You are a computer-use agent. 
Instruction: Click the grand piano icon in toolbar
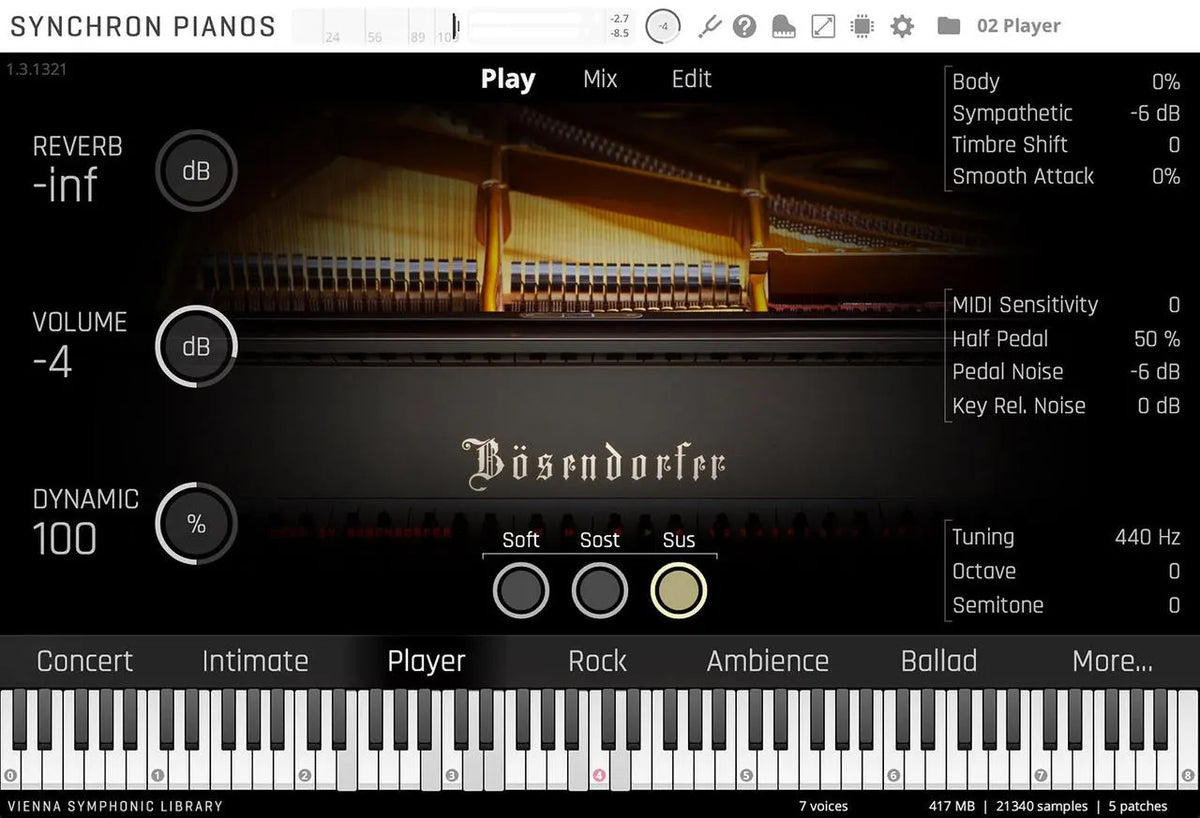(783, 26)
